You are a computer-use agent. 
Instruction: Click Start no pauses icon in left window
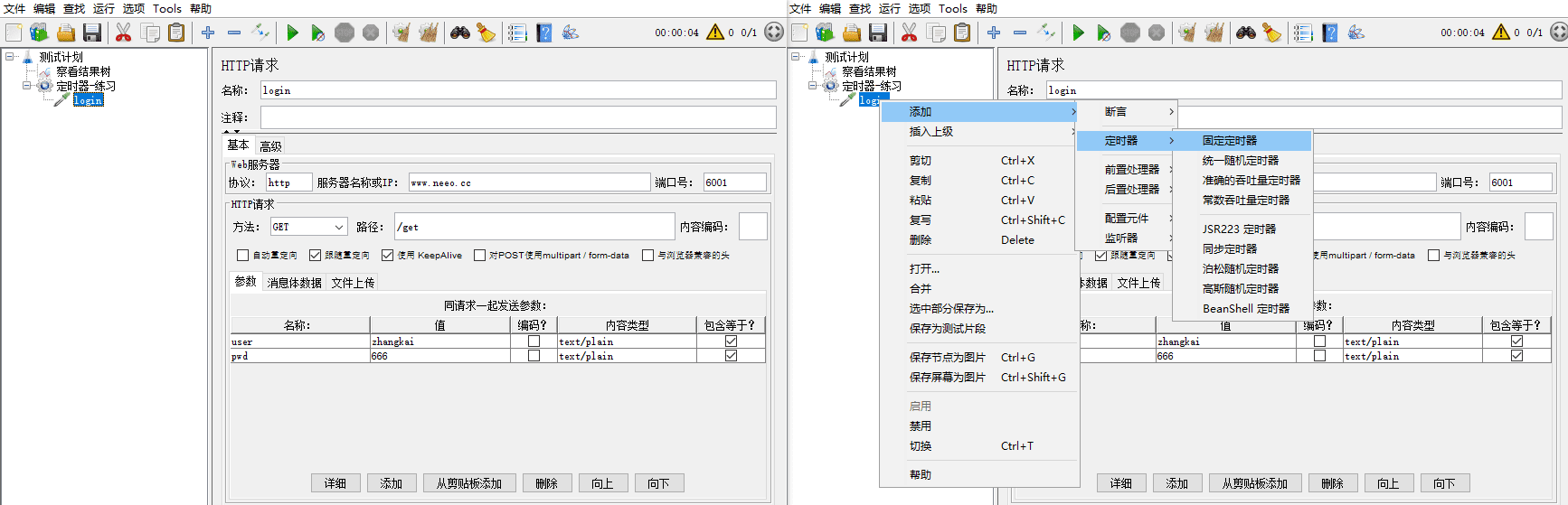coord(318,33)
